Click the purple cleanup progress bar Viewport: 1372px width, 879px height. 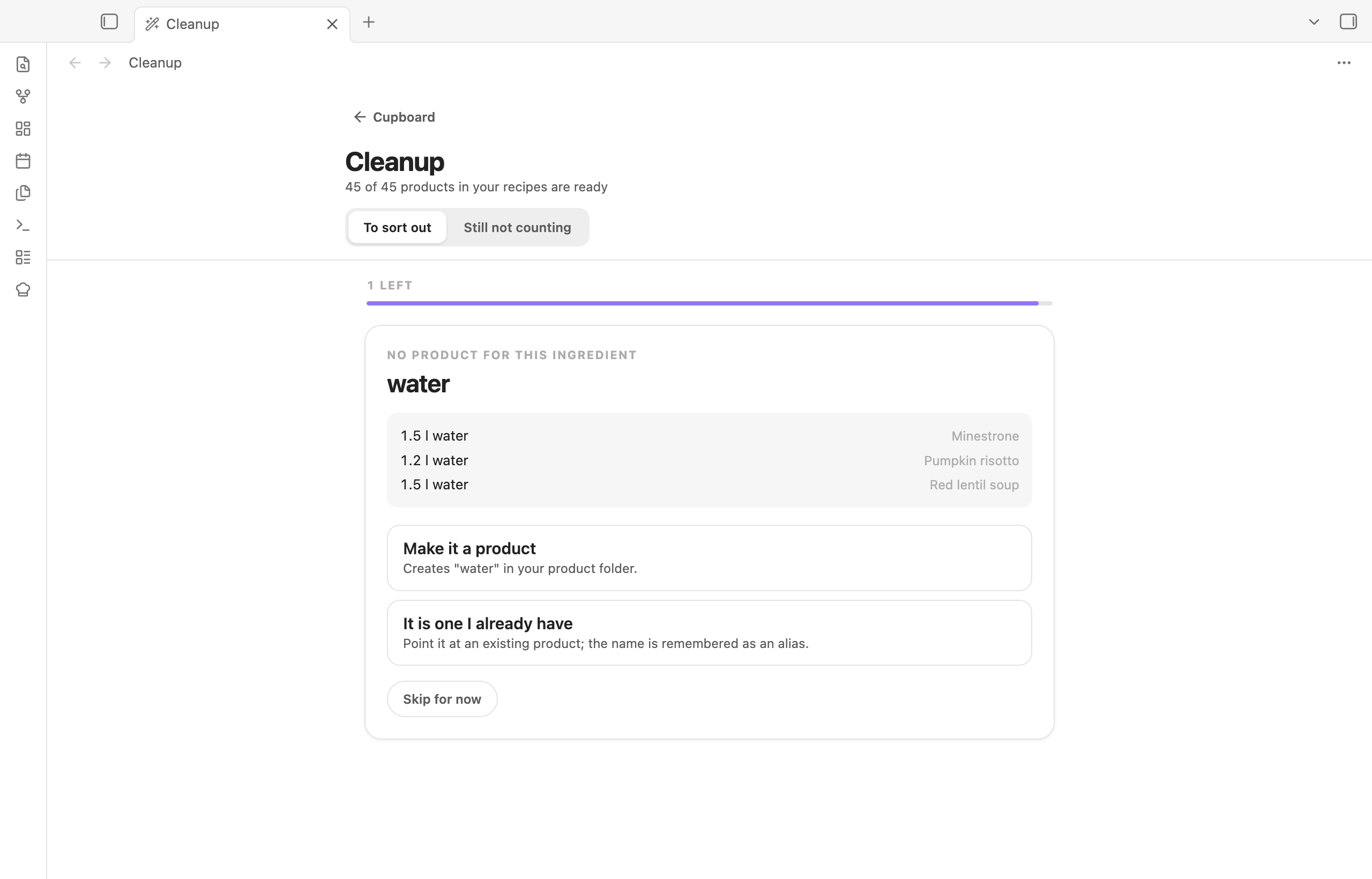(710, 303)
